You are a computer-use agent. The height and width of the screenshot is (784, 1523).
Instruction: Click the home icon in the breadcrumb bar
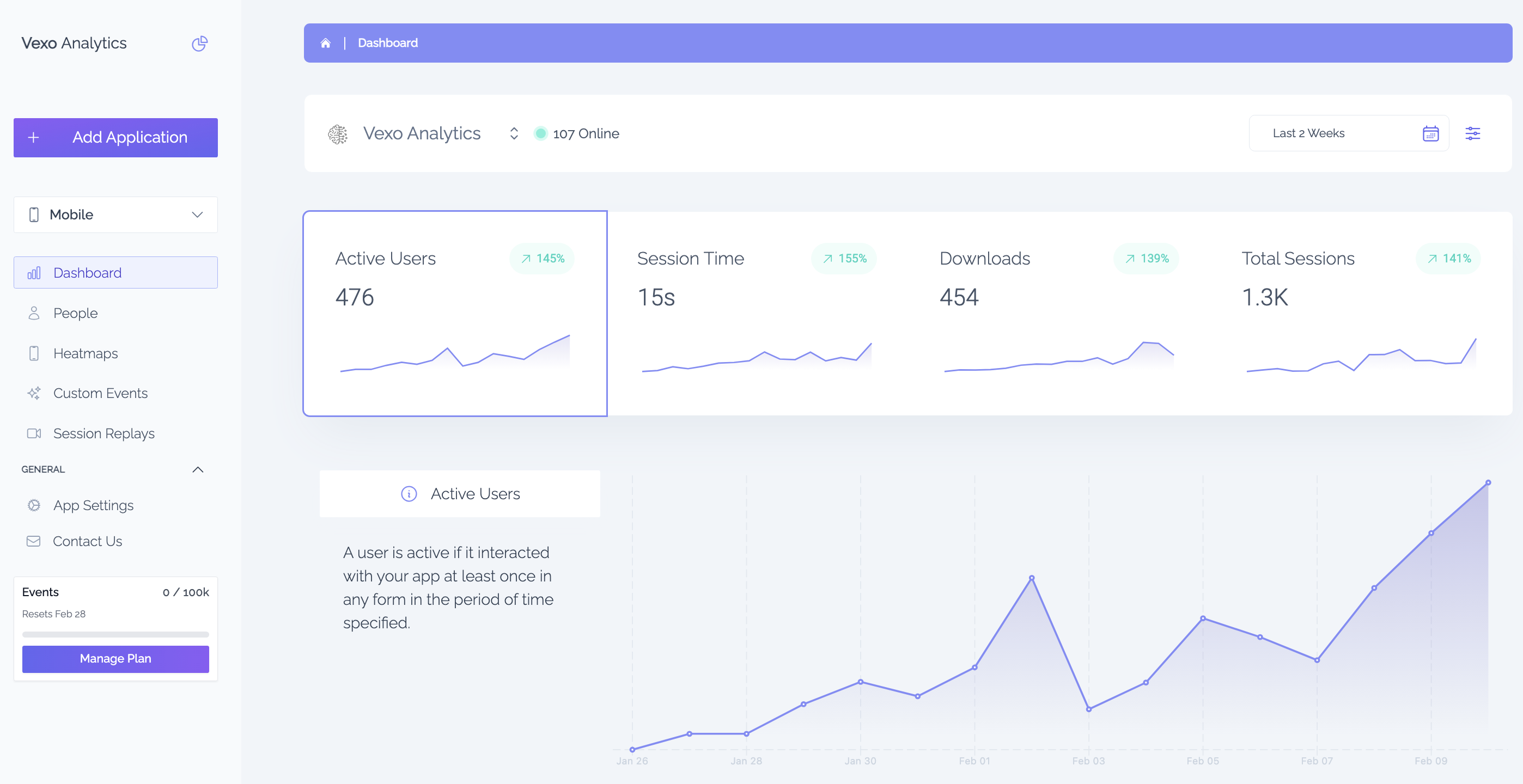coord(326,42)
